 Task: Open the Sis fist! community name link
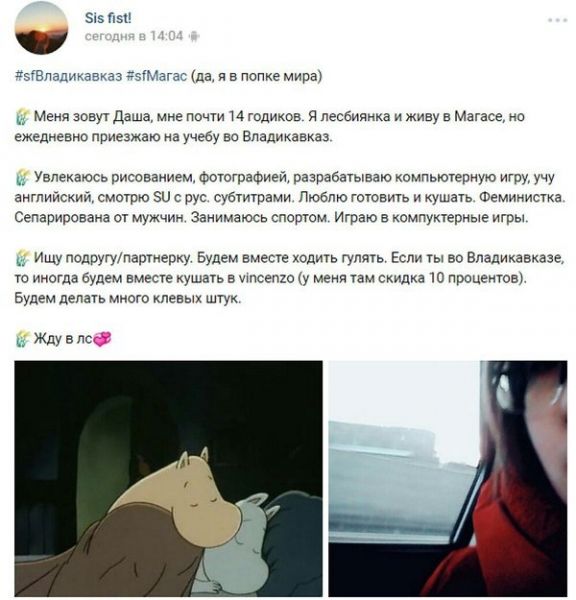[108, 18]
